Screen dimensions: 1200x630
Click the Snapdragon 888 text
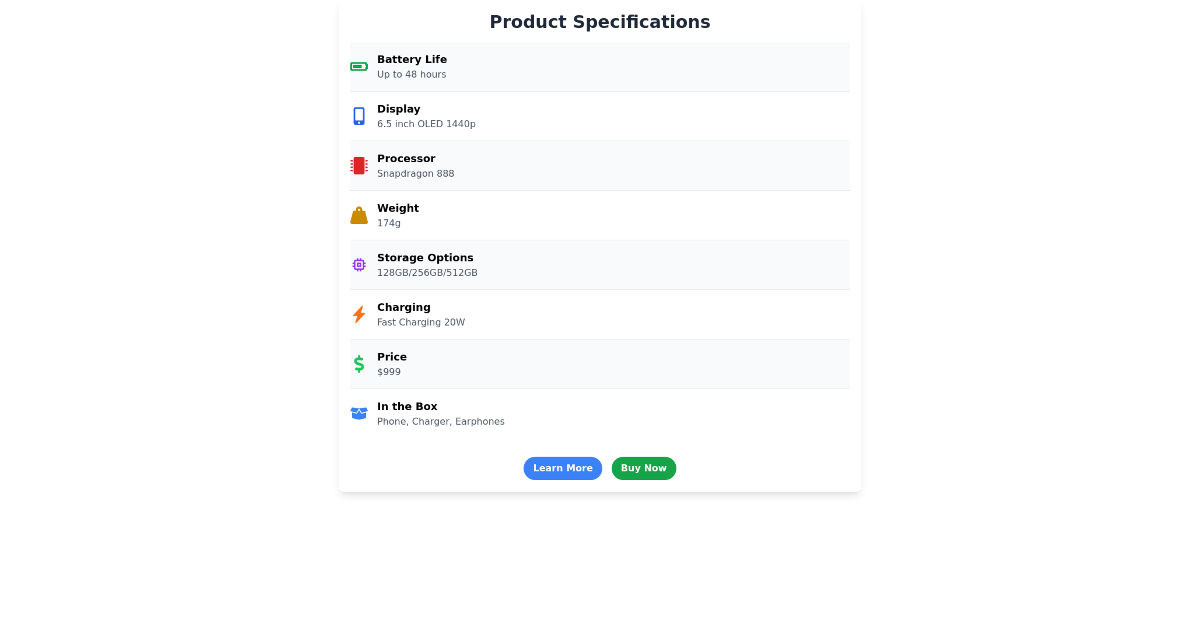pos(415,174)
